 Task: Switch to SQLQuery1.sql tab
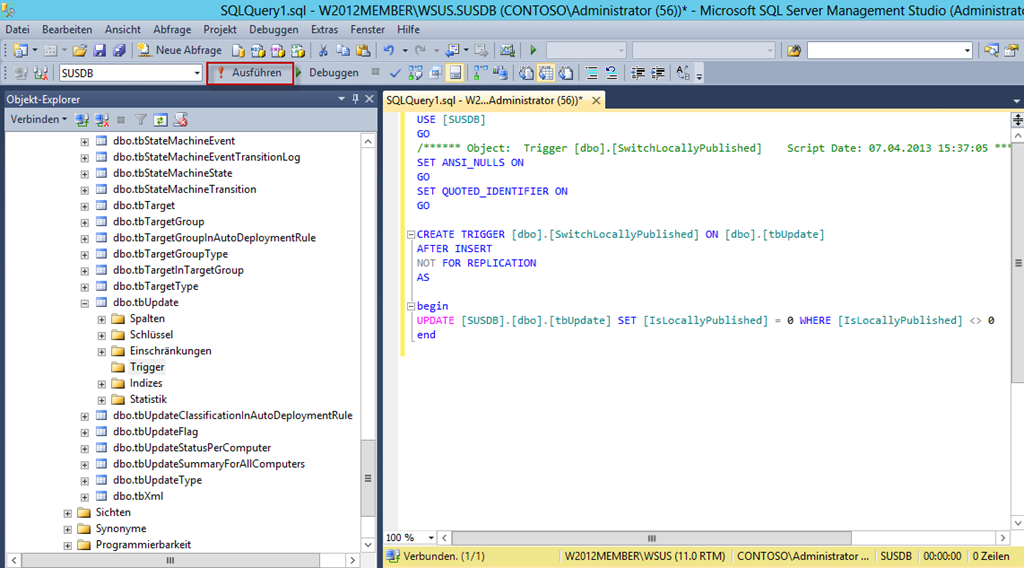[484, 101]
